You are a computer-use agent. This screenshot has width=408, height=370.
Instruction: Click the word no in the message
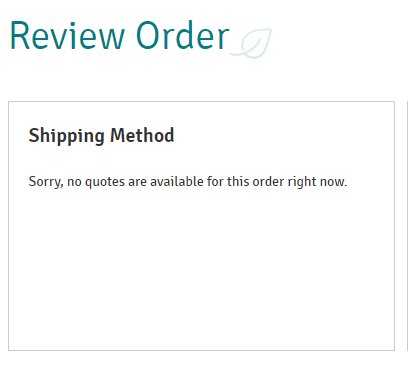[74, 182]
